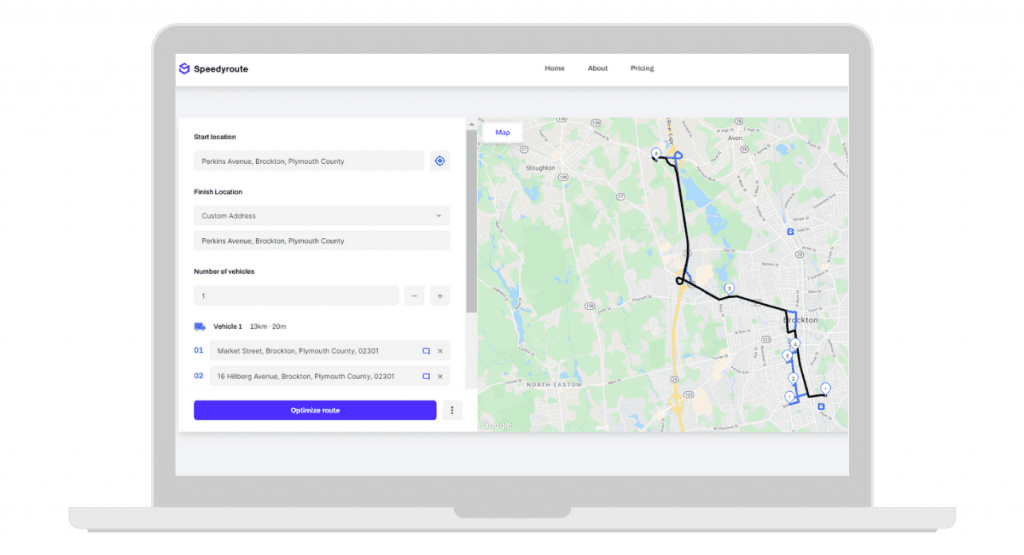The image size is (1024, 555).
Task: Click stop number 02 label
Action: click(199, 376)
